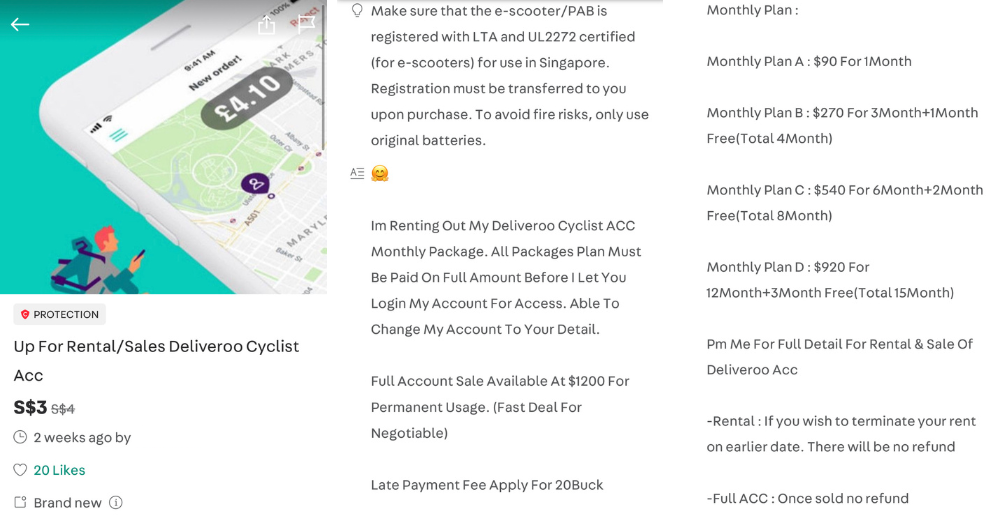Open the Deliveroo listing photo
Viewport: 1000px width, 525px height.
click(x=163, y=147)
